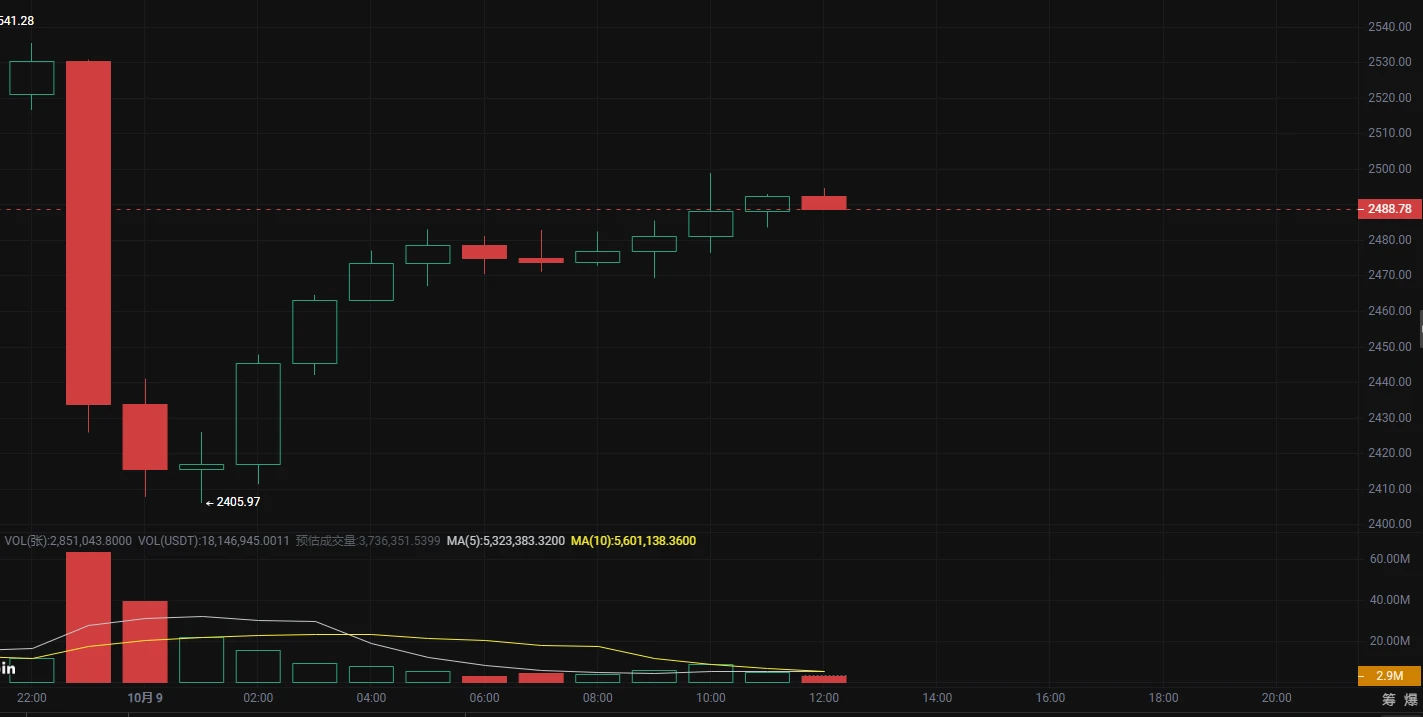Image resolution: width=1423 pixels, height=717 pixels.
Task: Click the 2420.00 price axis label
Action: coord(1390,453)
